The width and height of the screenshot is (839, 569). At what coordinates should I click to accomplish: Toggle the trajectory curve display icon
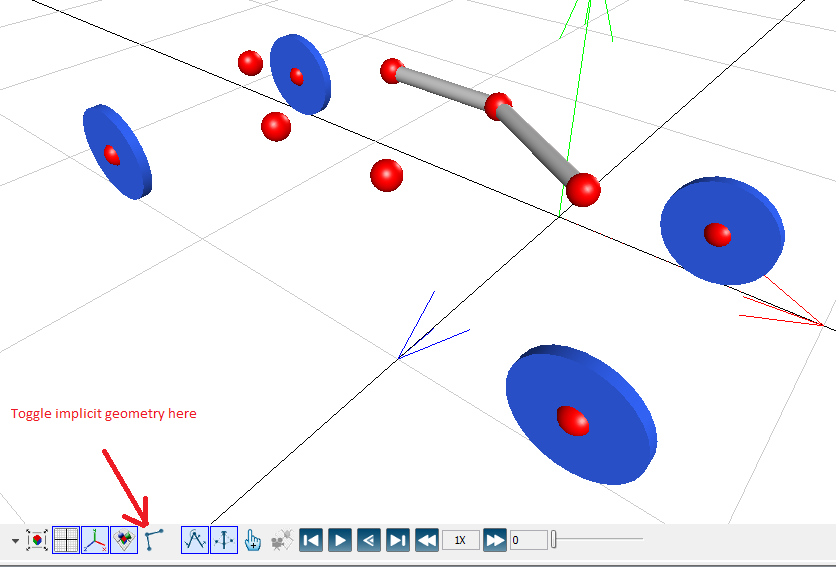click(195, 541)
